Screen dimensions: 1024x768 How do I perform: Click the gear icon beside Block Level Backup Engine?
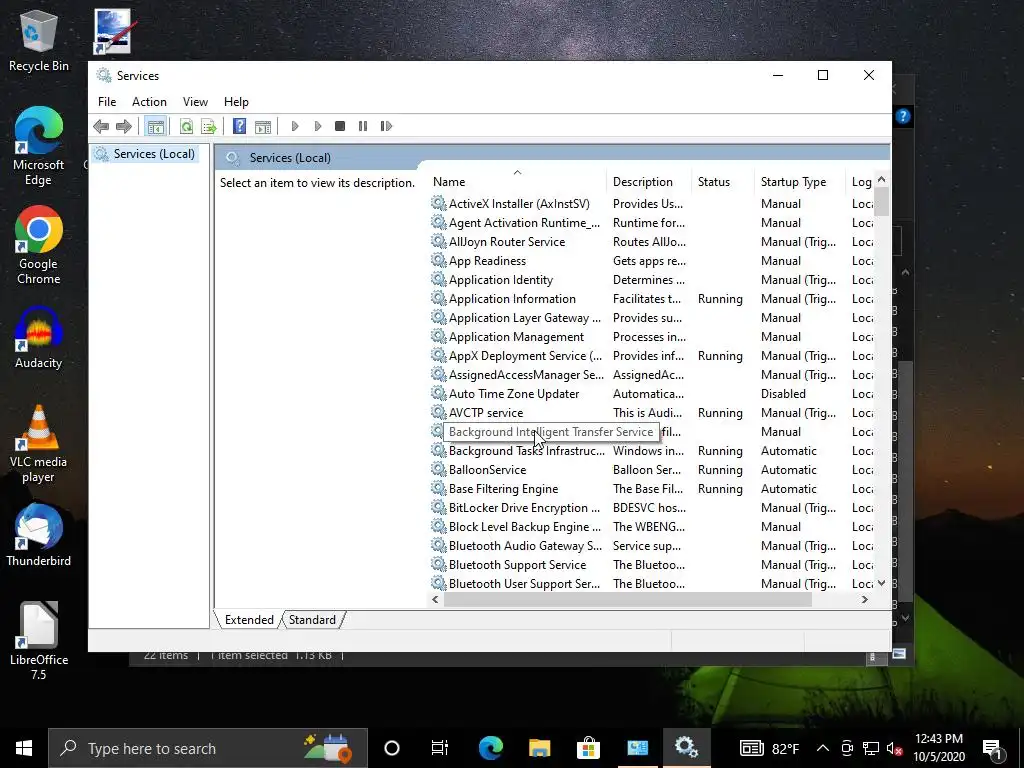point(439,526)
